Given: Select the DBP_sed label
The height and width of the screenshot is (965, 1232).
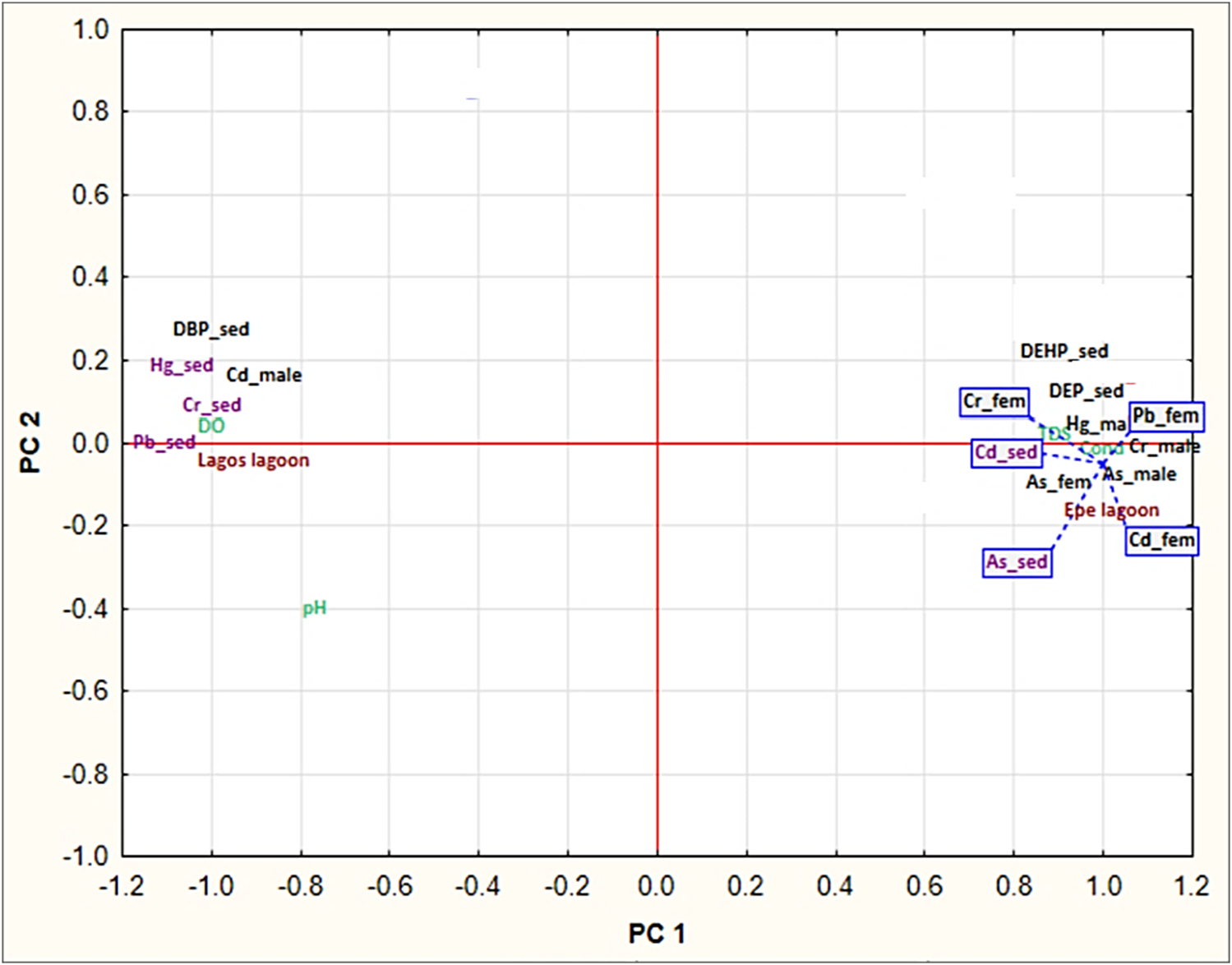Looking at the screenshot, I should coord(210,329).
